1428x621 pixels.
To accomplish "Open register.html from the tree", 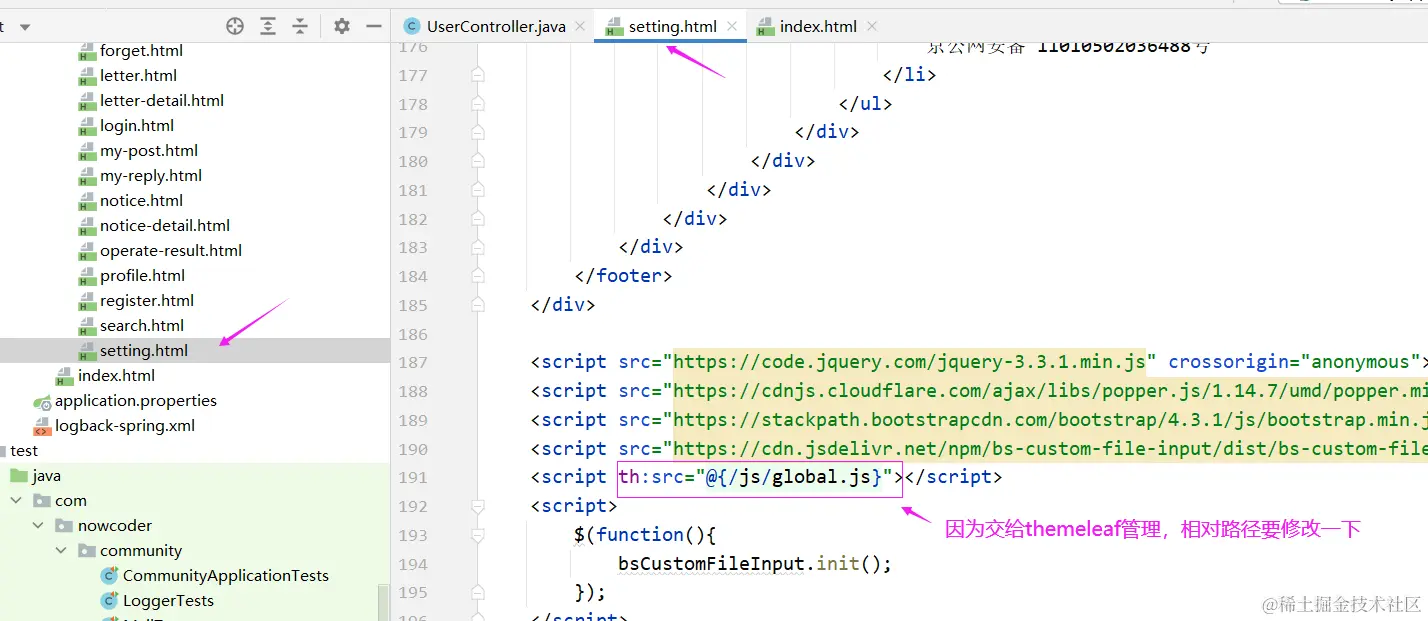I will click(147, 301).
